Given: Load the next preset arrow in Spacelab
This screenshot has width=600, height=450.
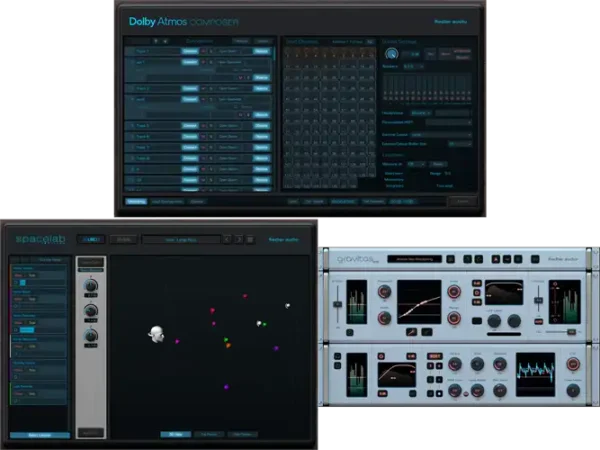Looking at the screenshot, I should pos(238,240).
